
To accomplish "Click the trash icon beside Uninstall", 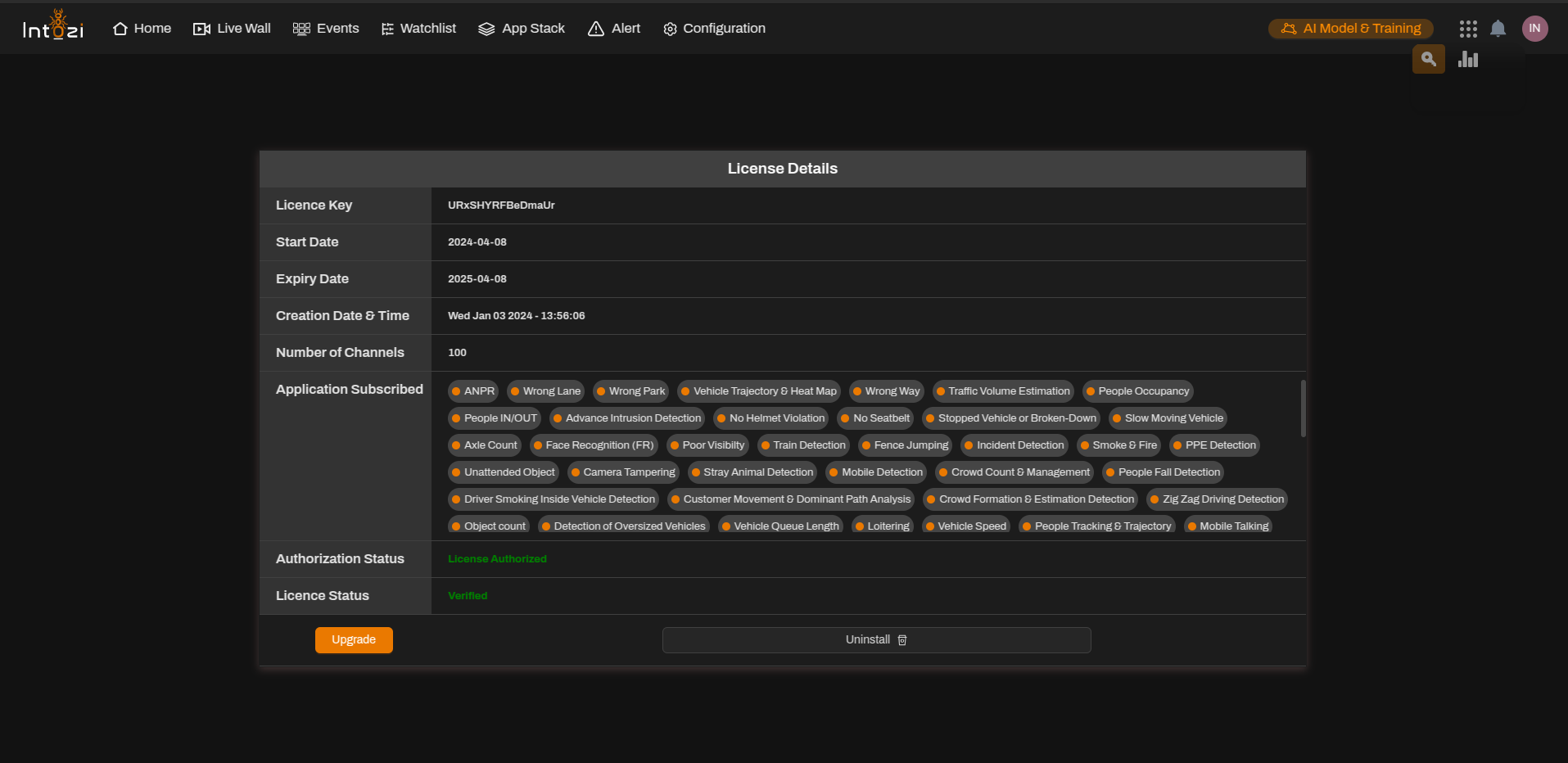I will (x=902, y=640).
